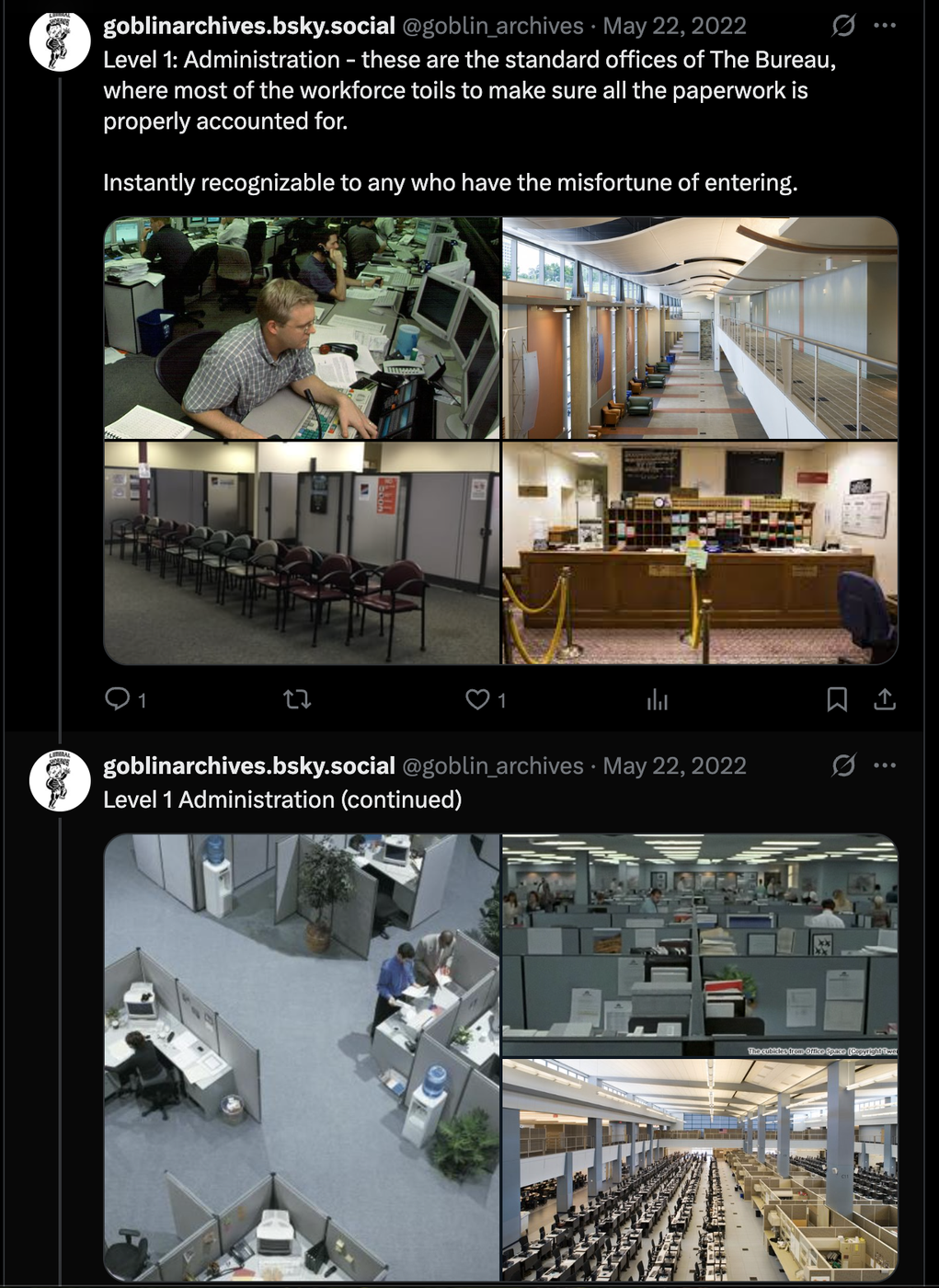Image resolution: width=939 pixels, height=1288 pixels.
Task: Click the Grok icon on first post
Action: (843, 26)
